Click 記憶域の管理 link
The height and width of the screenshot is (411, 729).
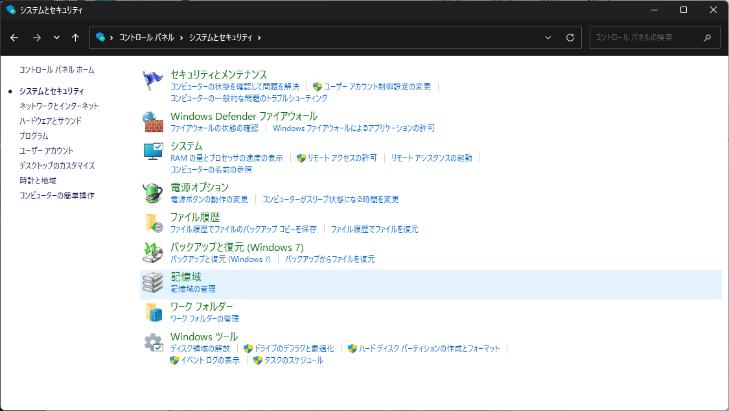click(x=192, y=289)
